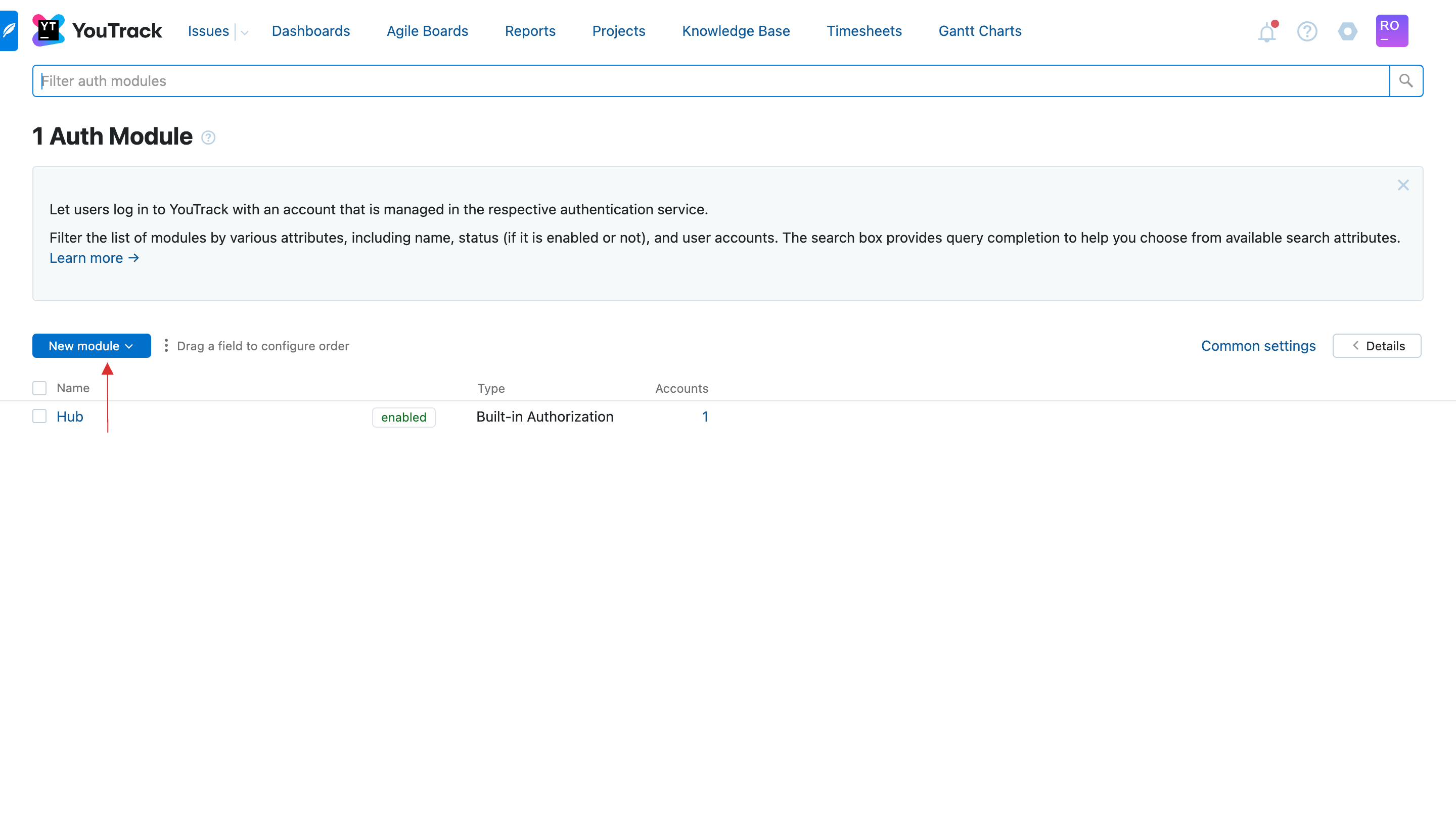This screenshot has width=1456, height=830.
Task: Open the RO user profile avatar
Action: (x=1392, y=31)
